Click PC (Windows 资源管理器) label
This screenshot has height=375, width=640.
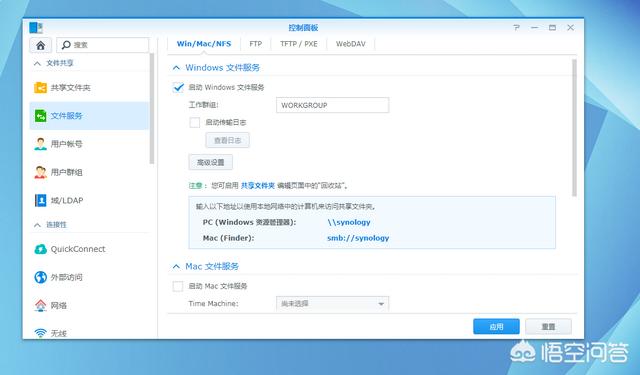point(249,222)
